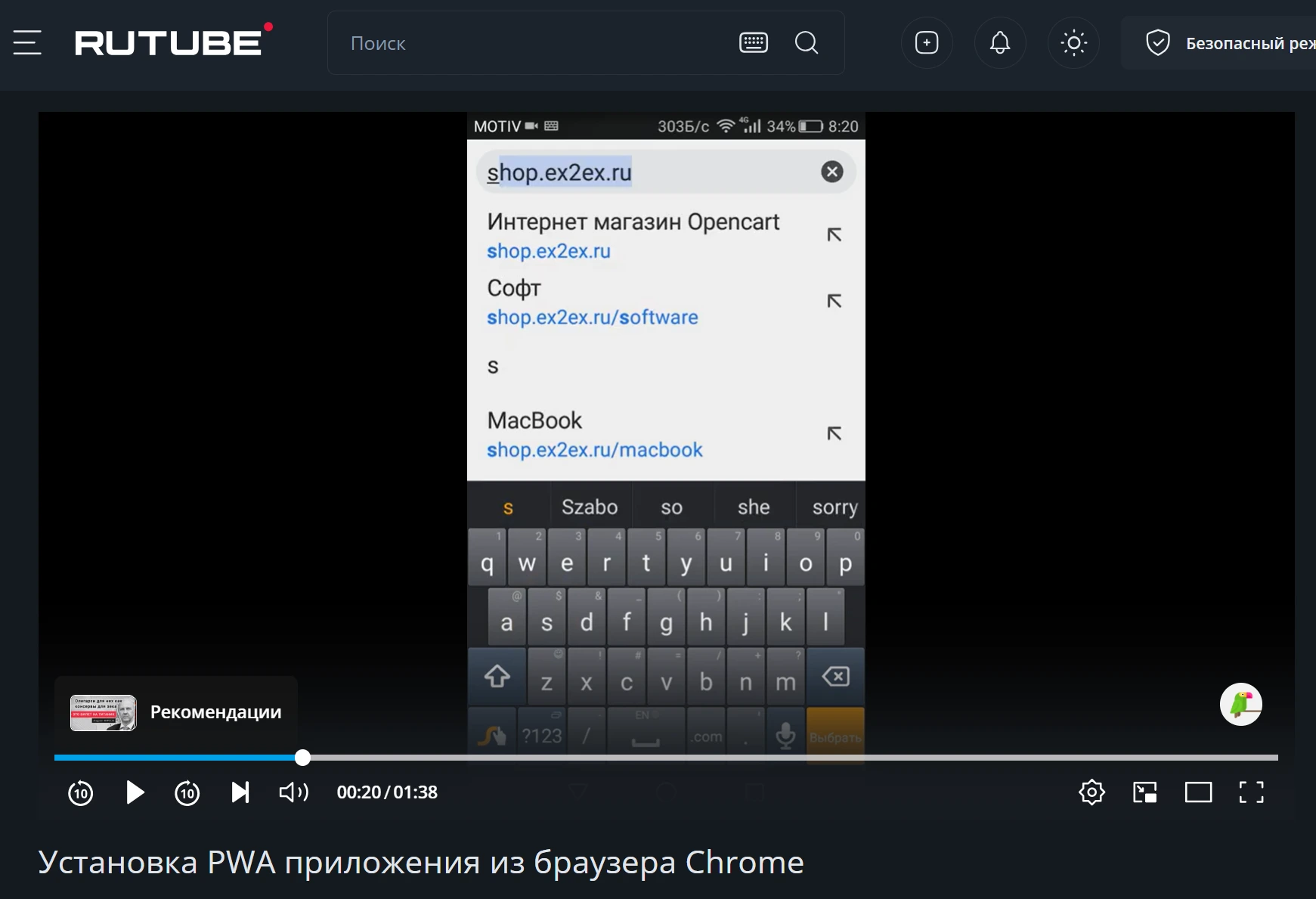
Task: Click inside the Поиск search field
Action: coord(529,43)
